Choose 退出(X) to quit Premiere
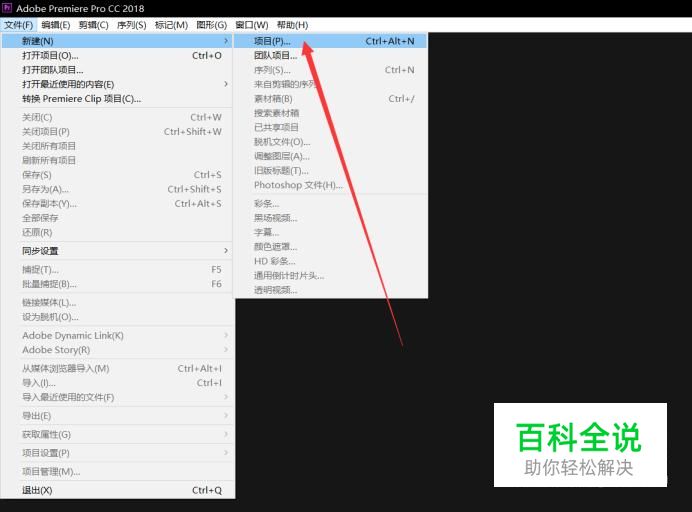Screen dimensions: 692x512 tap(117, 490)
